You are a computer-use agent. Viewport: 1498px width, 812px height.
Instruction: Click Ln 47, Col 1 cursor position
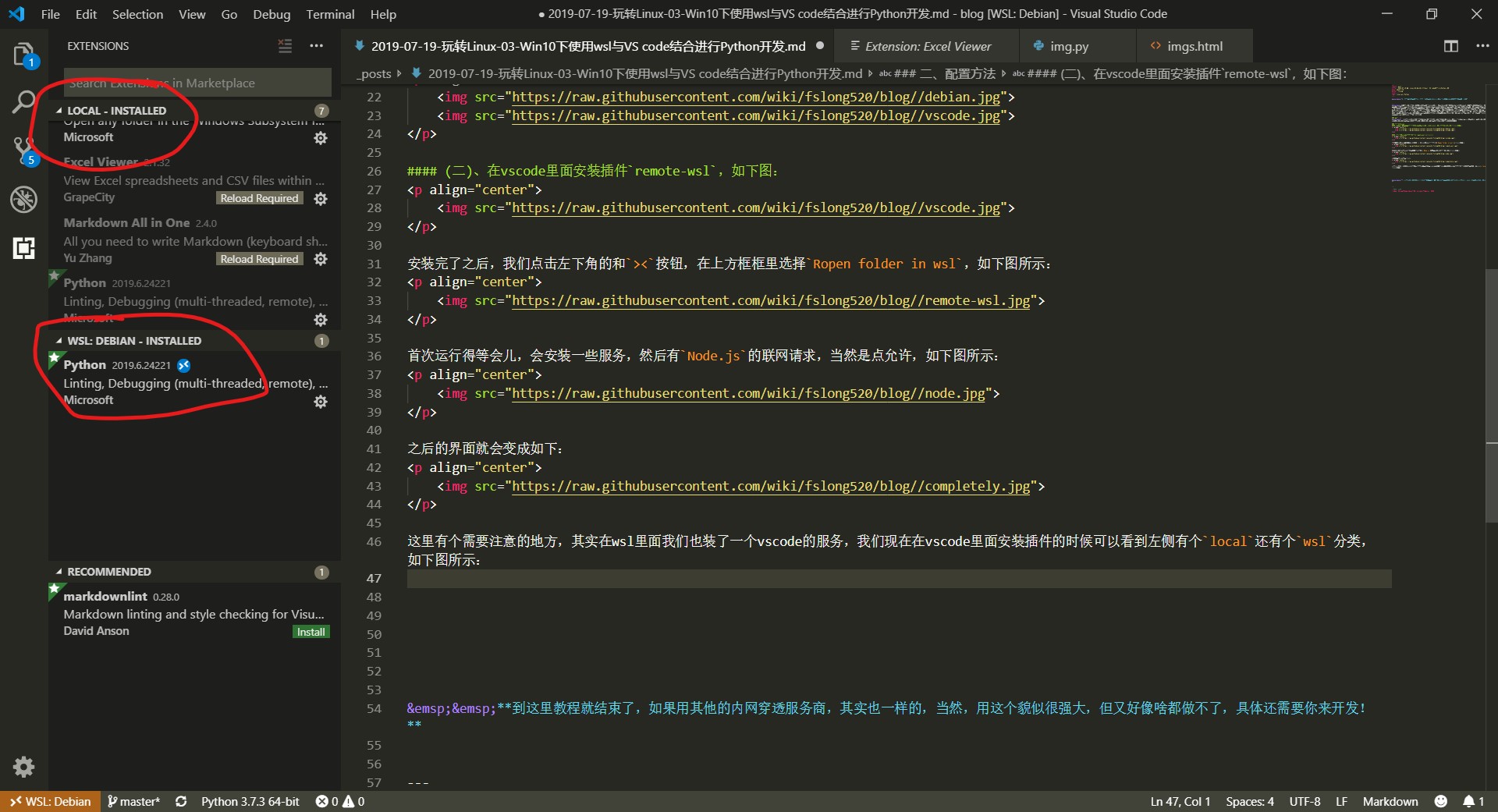pos(1180,801)
